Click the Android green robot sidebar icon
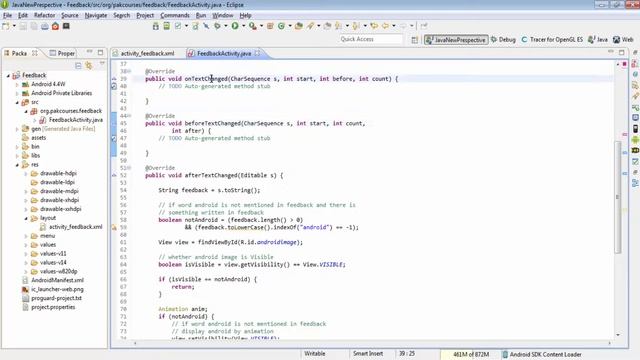Viewport: 640px width, 360px height. 635,140
